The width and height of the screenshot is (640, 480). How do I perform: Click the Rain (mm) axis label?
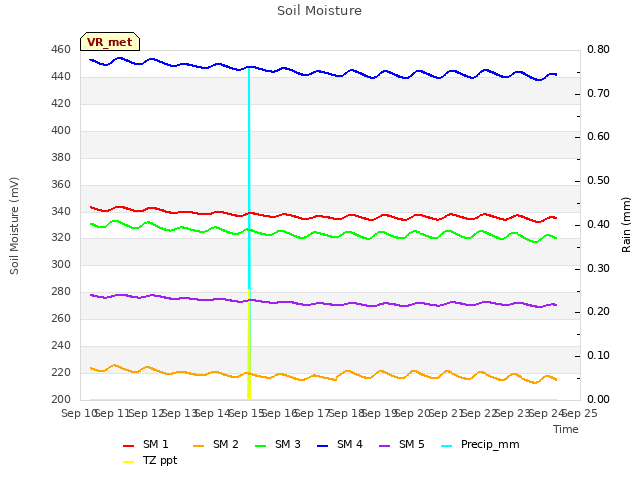click(x=626, y=225)
